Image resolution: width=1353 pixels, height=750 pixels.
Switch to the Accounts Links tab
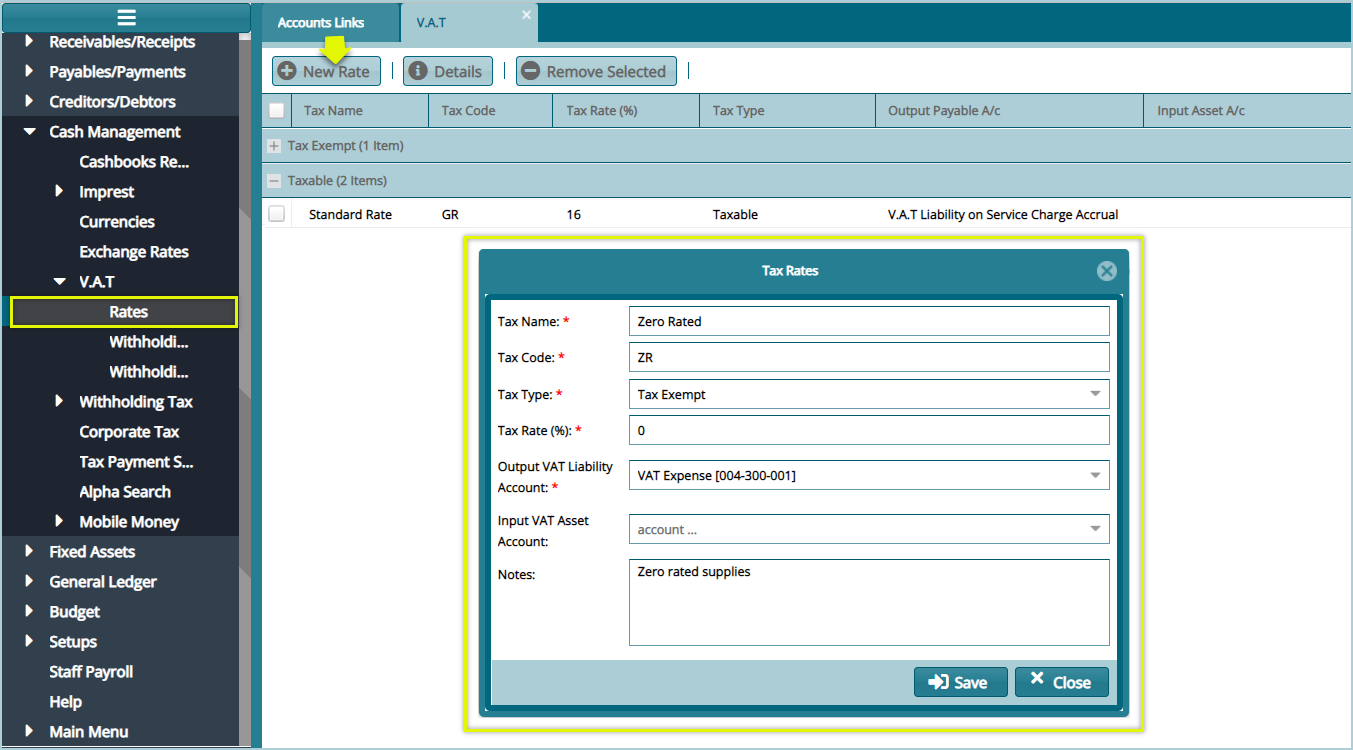coord(331,22)
